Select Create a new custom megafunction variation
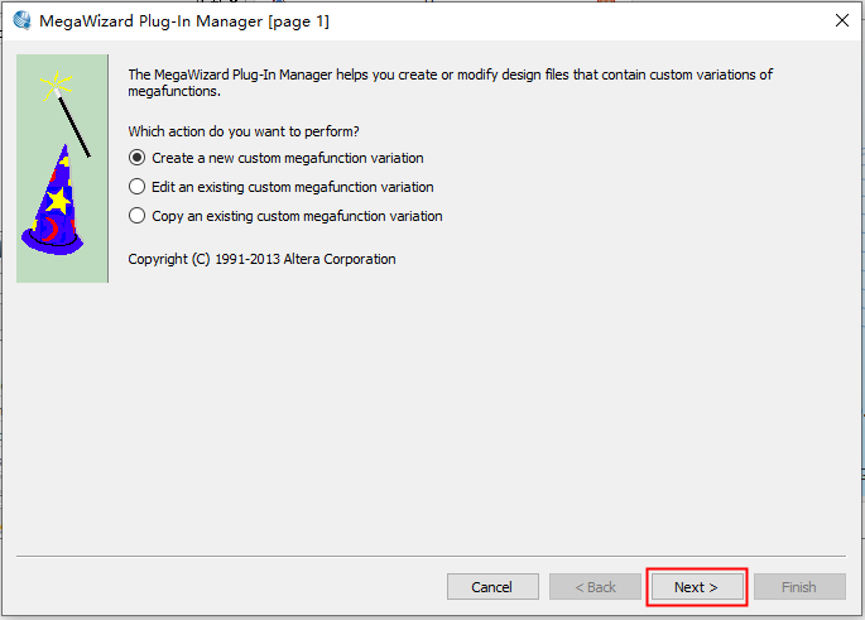 pyautogui.click(x=138, y=158)
